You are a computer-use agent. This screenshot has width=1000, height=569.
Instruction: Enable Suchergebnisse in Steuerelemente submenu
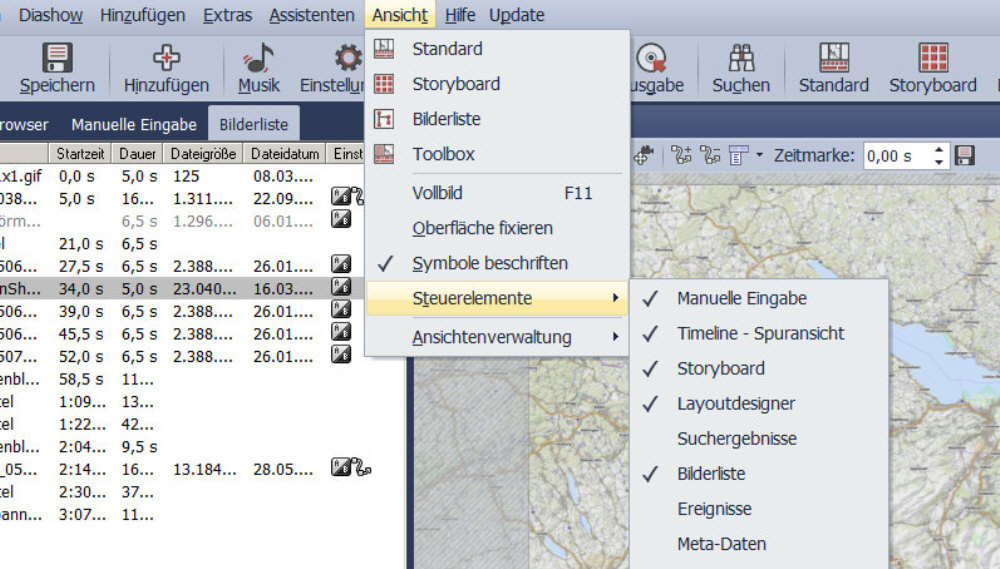736,438
